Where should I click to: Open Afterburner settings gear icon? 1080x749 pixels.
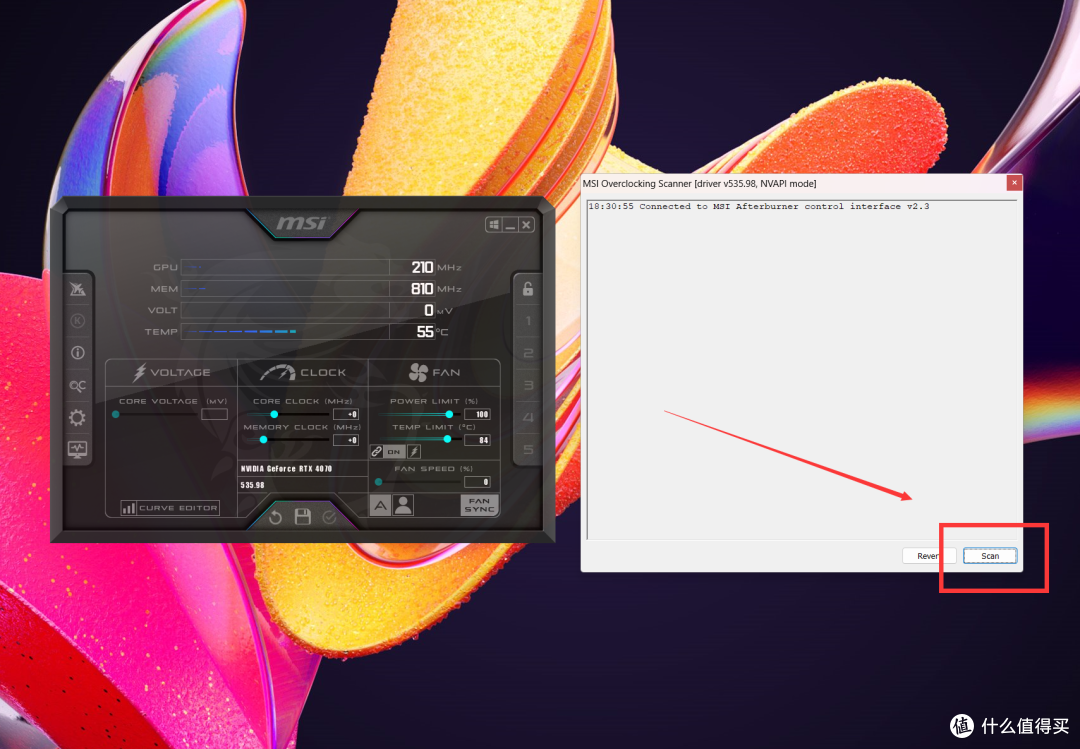coord(77,418)
